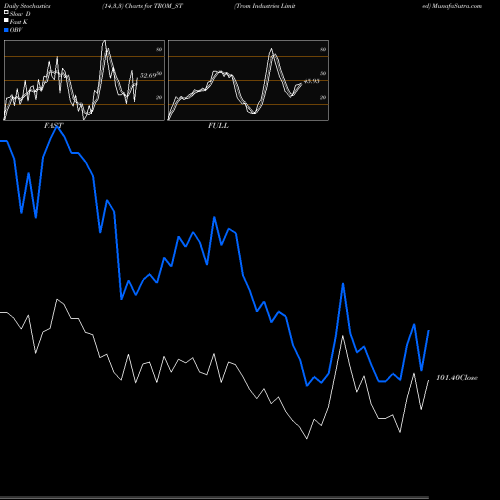Click the Fast K legend swatch
The image size is (500, 500).
click(x=6, y=21)
